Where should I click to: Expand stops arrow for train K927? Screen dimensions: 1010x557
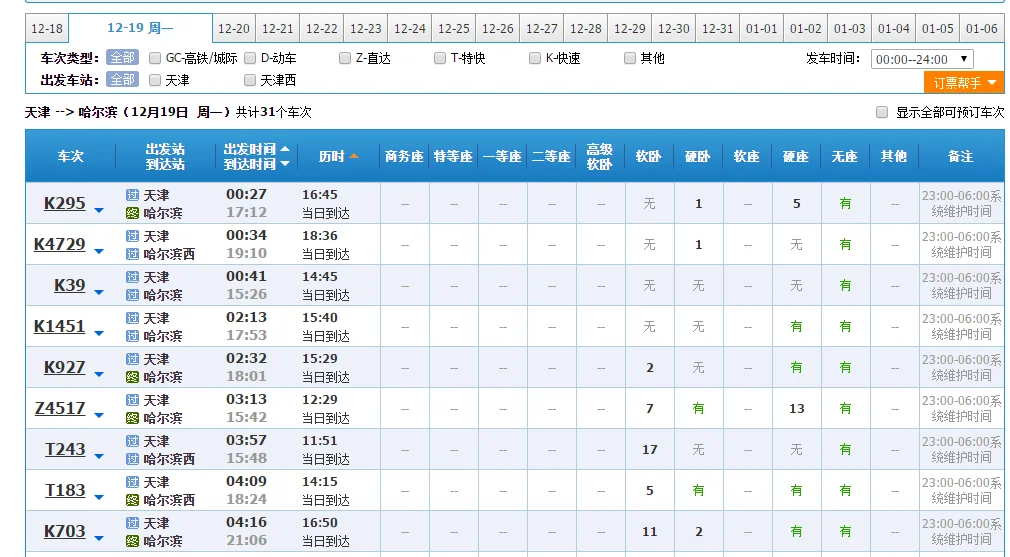pos(99,374)
